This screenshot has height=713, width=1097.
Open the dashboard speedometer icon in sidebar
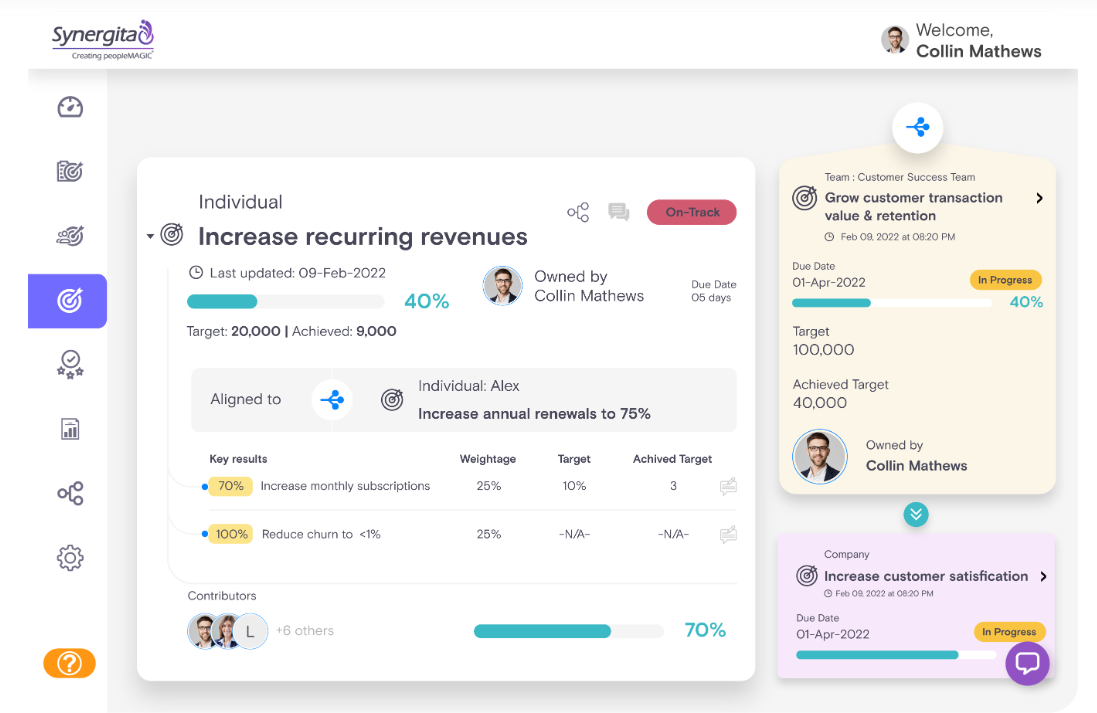pyautogui.click(x=70, y=107)
